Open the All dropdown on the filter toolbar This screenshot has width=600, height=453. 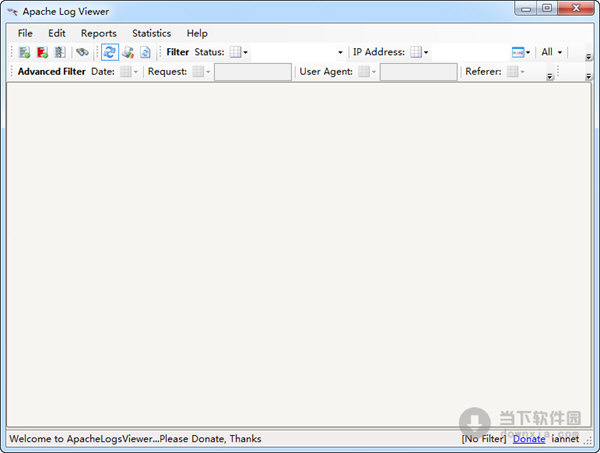551,52
